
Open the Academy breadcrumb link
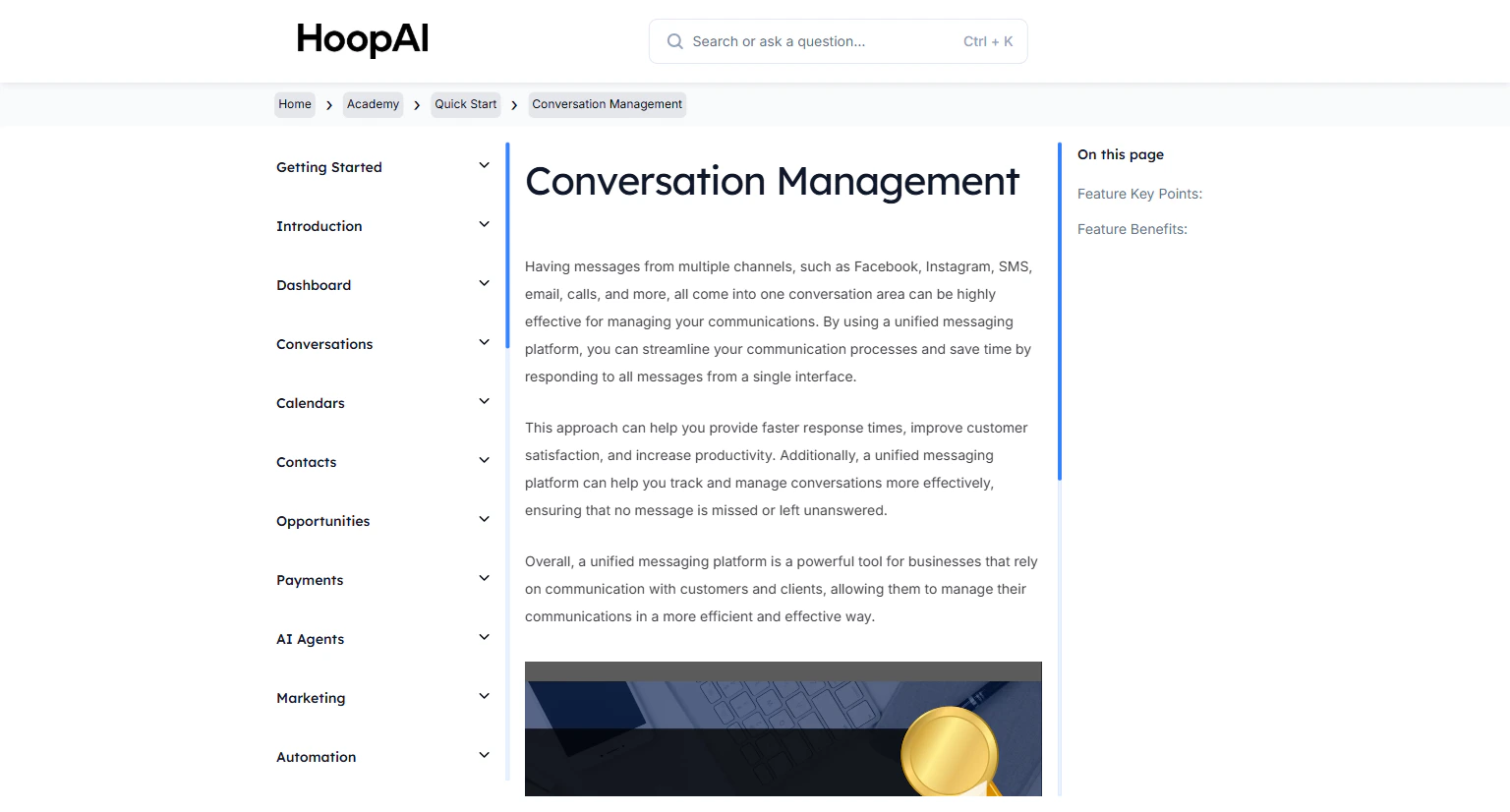coord(373,104)
